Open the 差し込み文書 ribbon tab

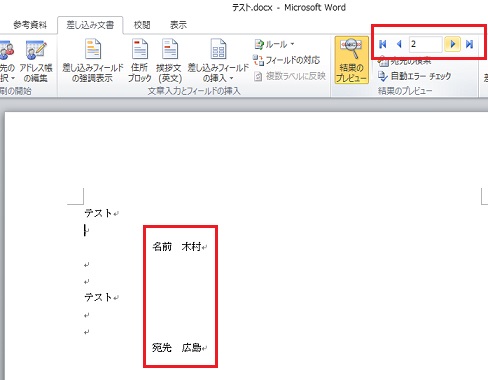[90, 25]
